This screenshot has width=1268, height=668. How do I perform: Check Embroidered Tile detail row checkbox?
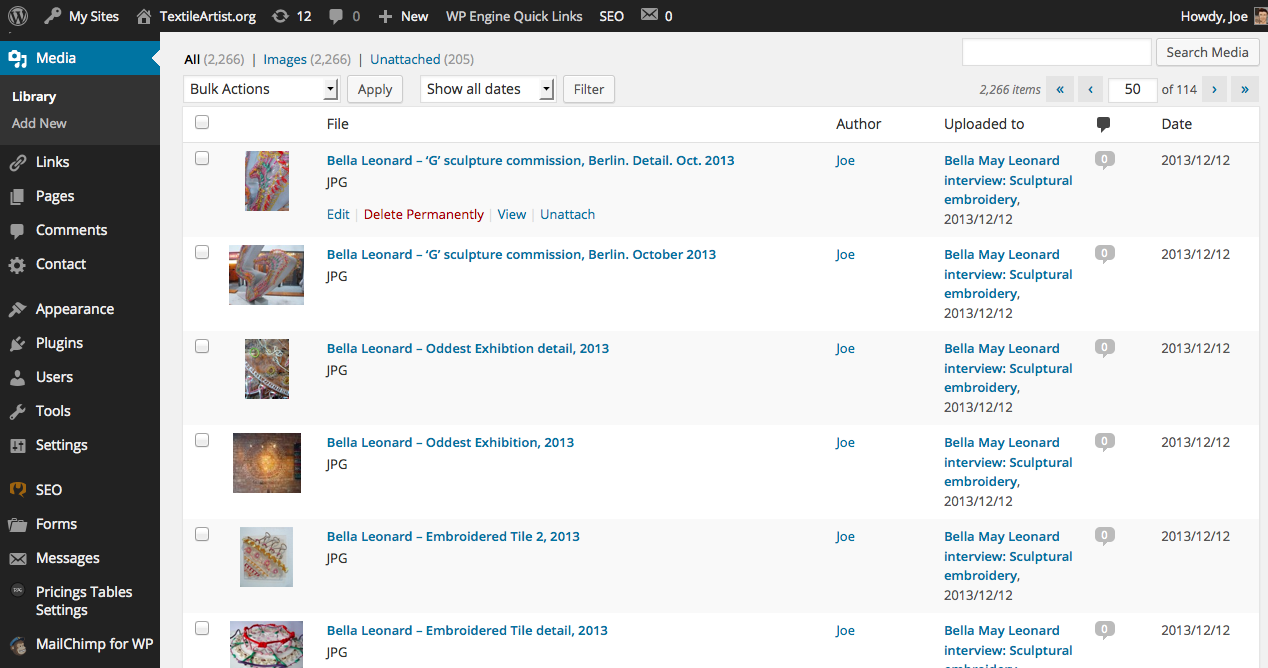pos(202,628)
